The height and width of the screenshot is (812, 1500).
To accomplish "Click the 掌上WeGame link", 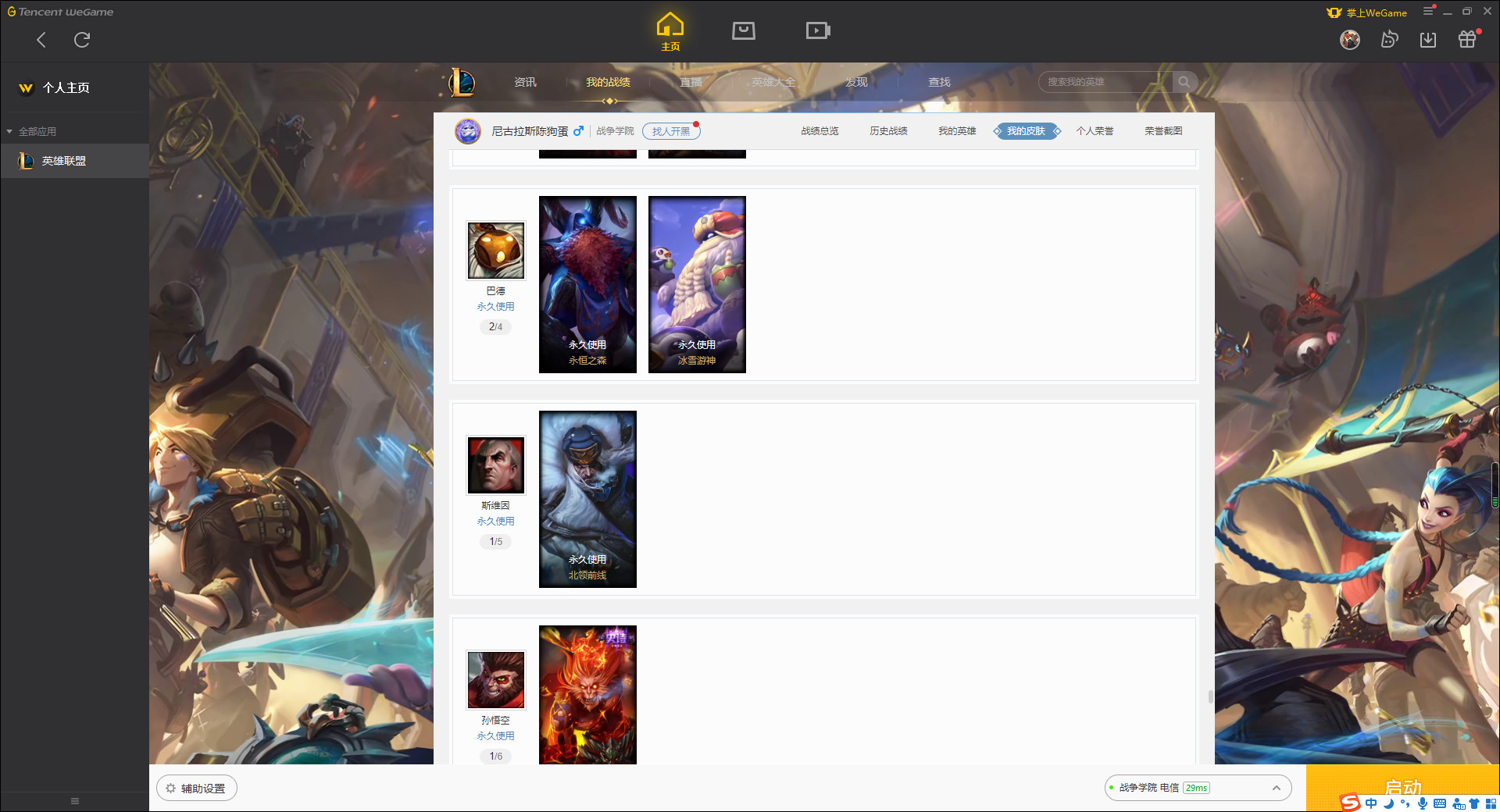I will pos(1367,12).
